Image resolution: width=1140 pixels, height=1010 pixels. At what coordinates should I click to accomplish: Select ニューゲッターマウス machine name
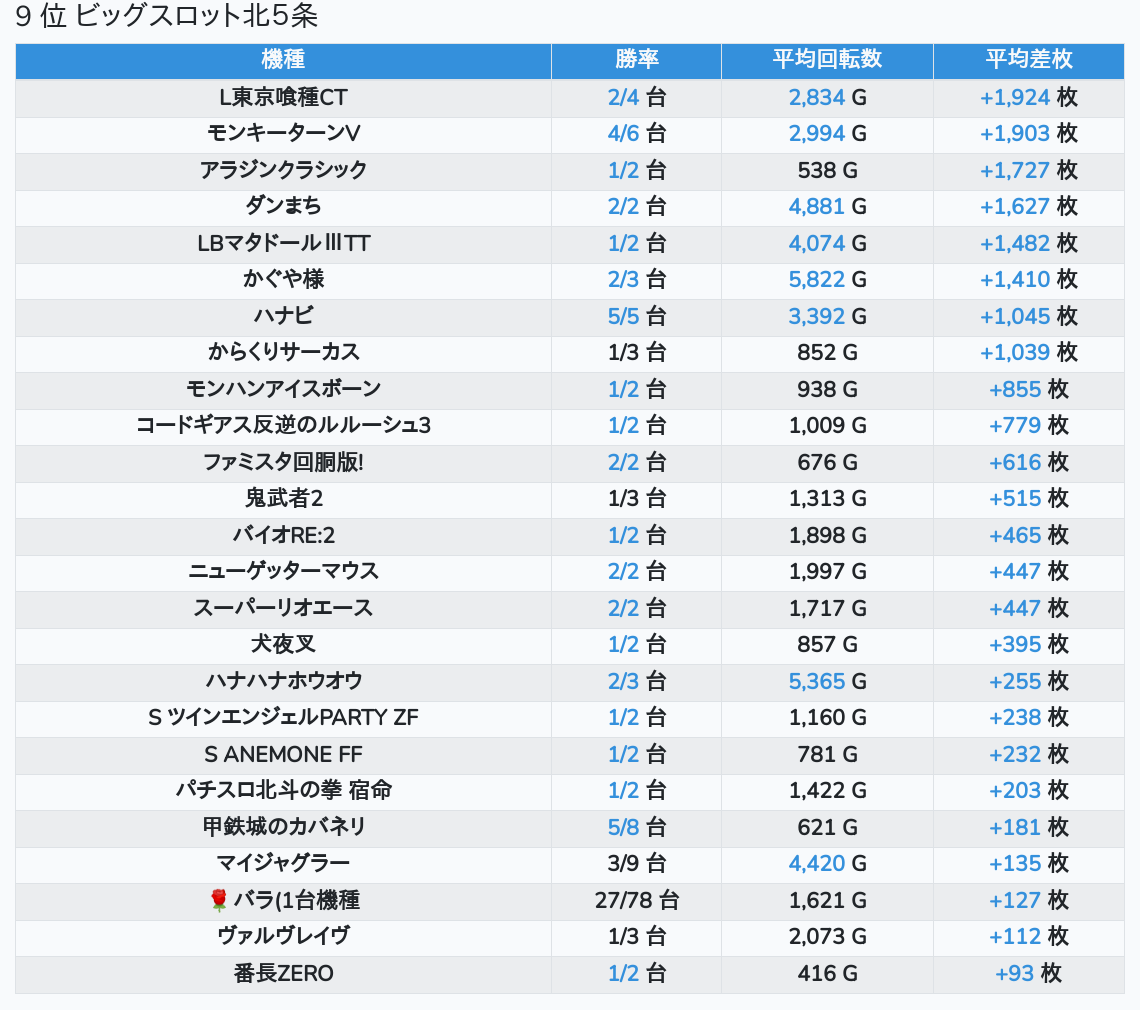284,572
